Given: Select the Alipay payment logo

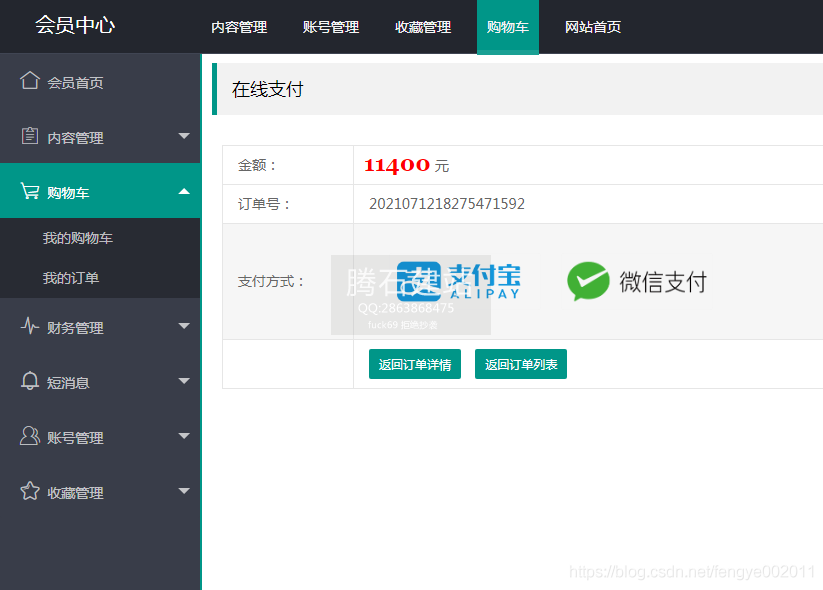Looking at the screenshot, I should pyautogui.click(x=459, y=281).
